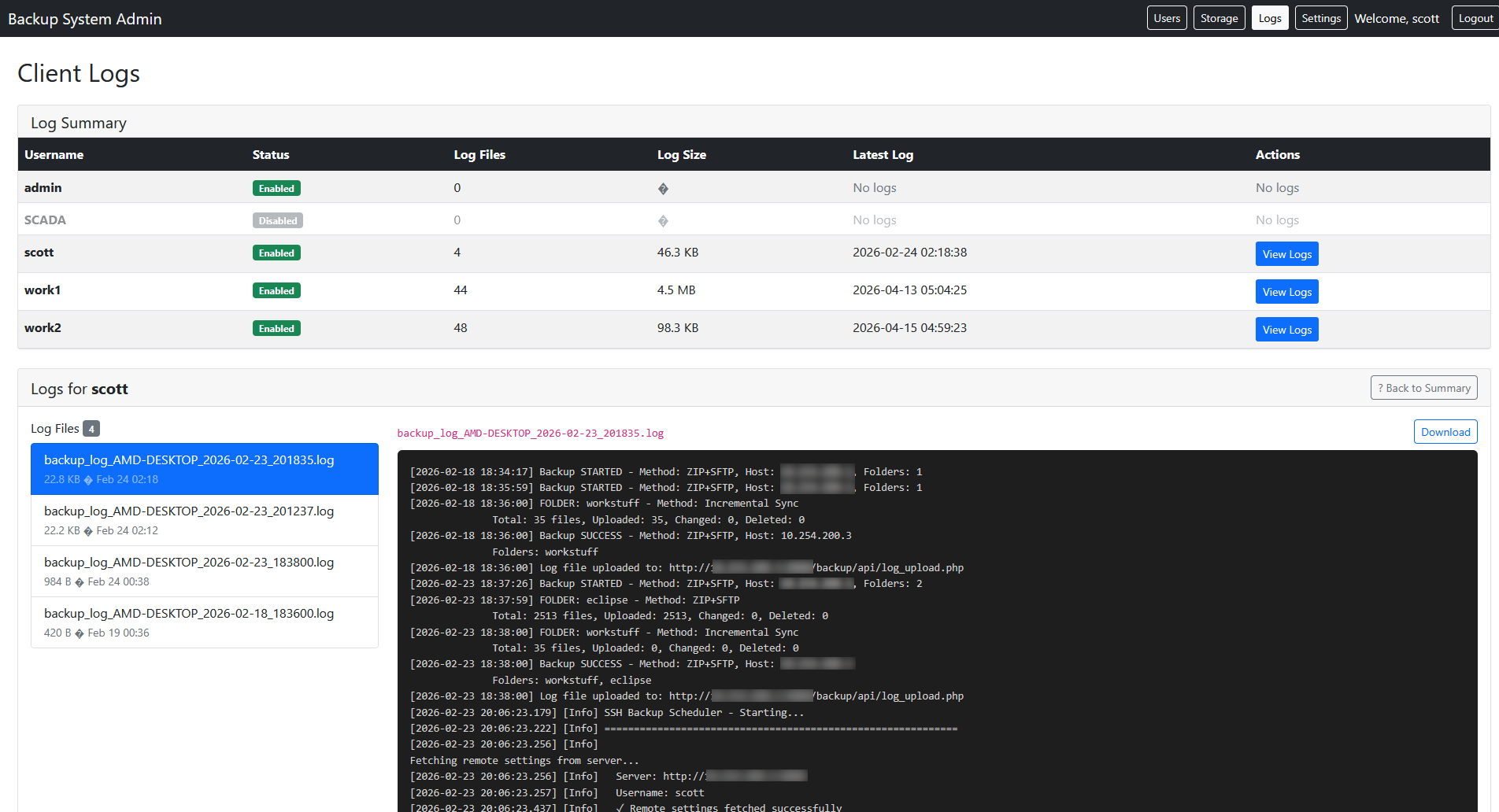Image resolution: width=1499 pixels, height=812 pixels.
Task: Click latest log 2026-04-13 05:04:25
Action: coord(909,290)
